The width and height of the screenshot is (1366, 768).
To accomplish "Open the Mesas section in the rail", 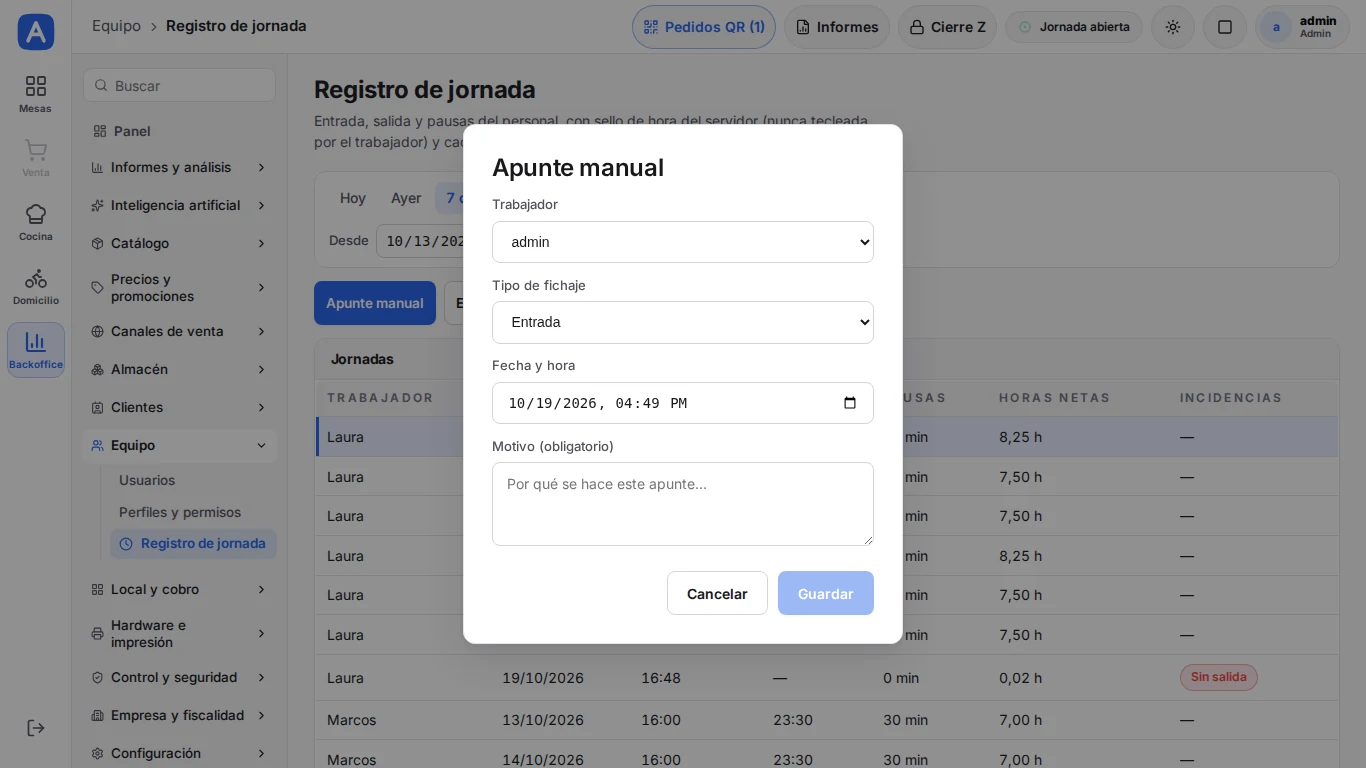I will pyautogui.click(x=36, y=94).
